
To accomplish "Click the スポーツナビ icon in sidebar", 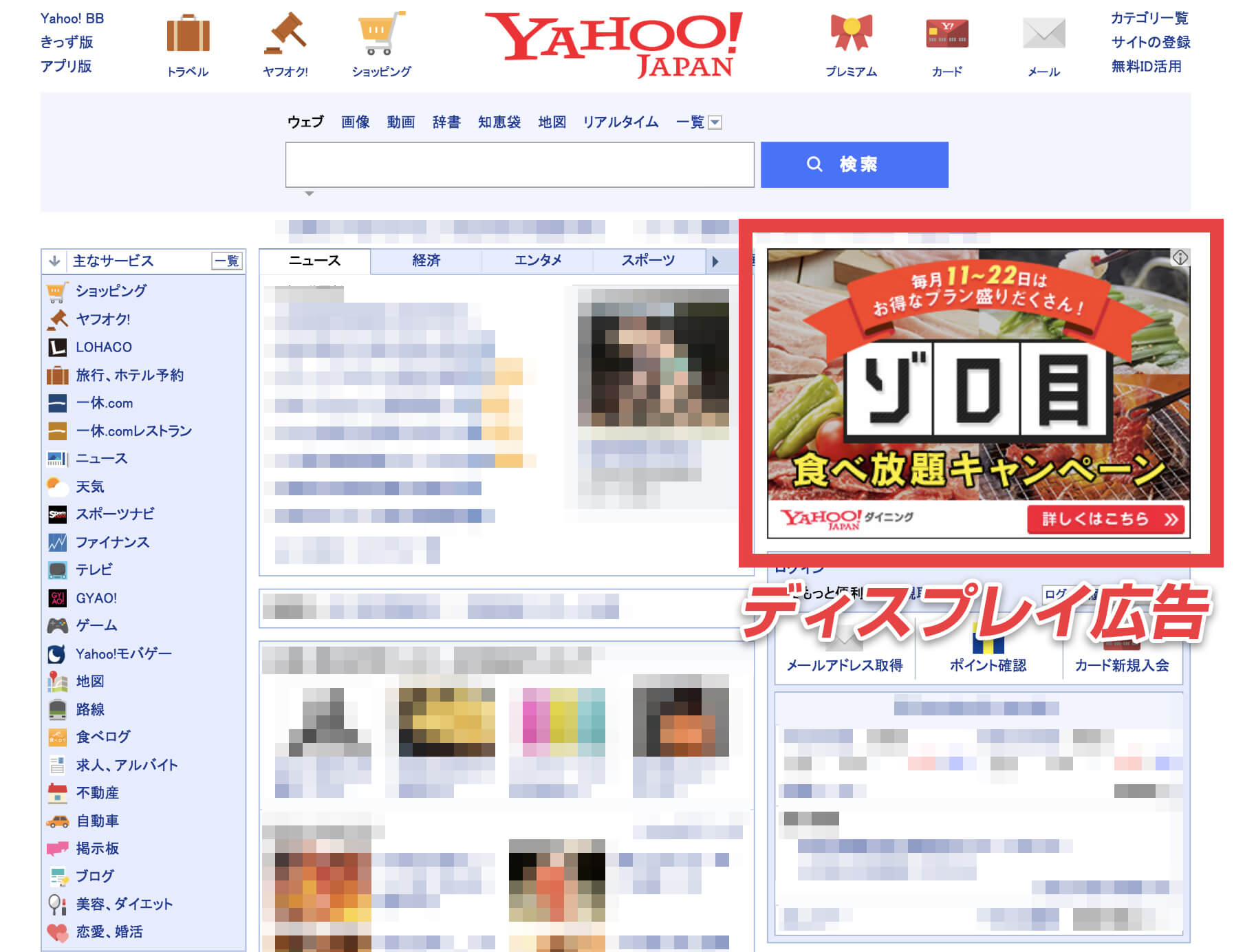I will 57,515.
